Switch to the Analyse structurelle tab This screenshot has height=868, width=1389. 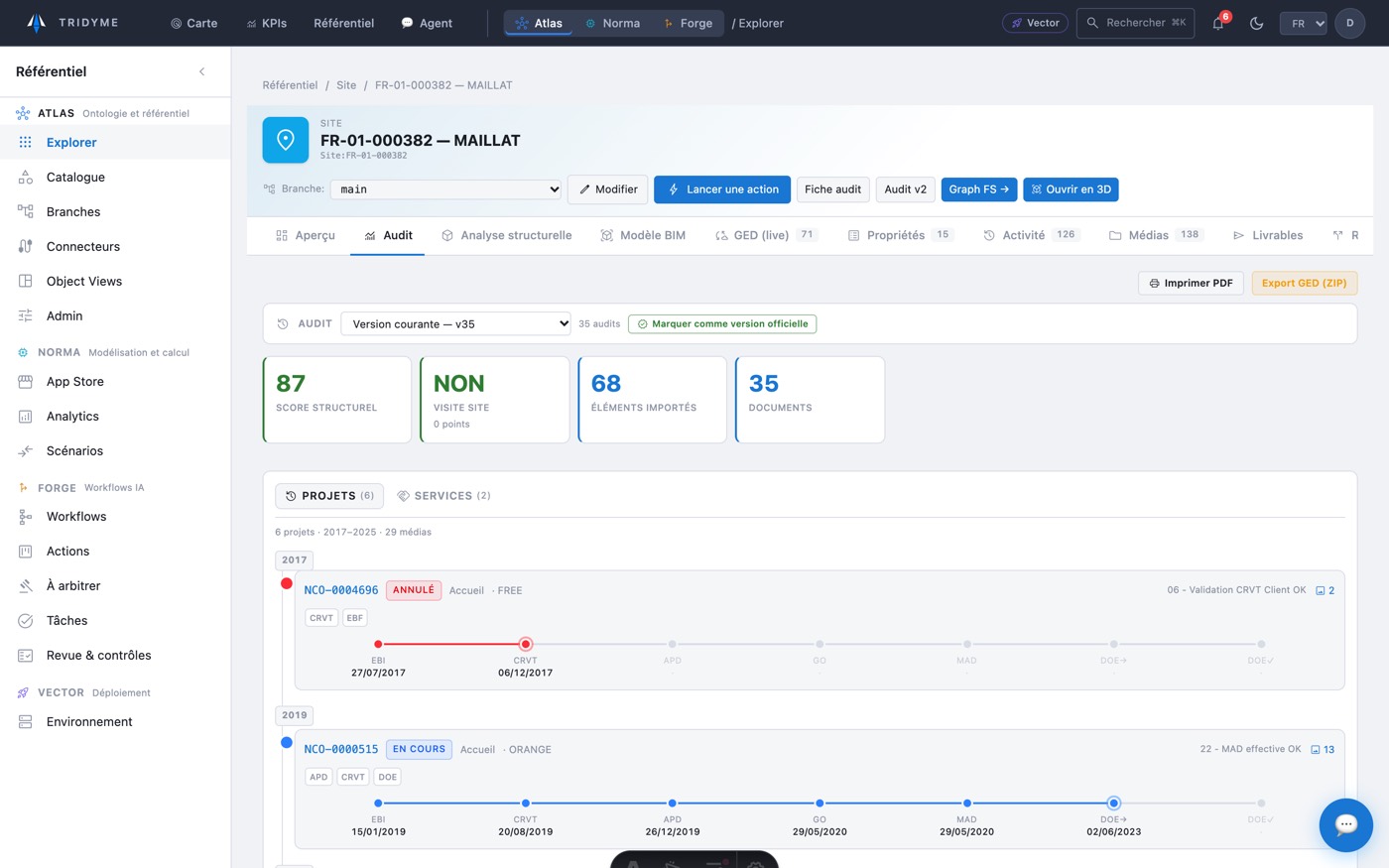point(506,235)
